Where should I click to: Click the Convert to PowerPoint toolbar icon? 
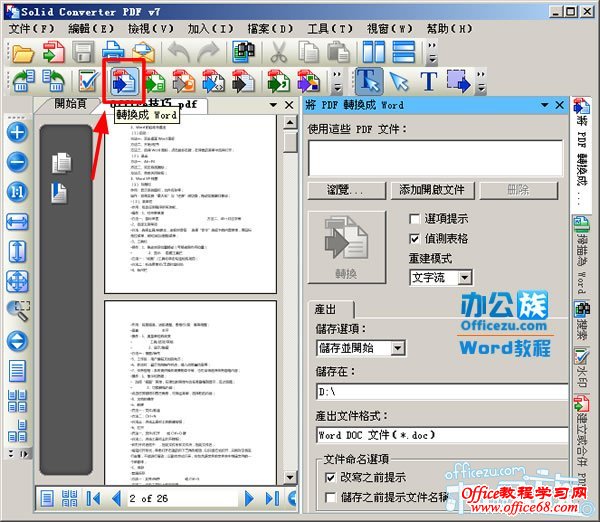184,81
